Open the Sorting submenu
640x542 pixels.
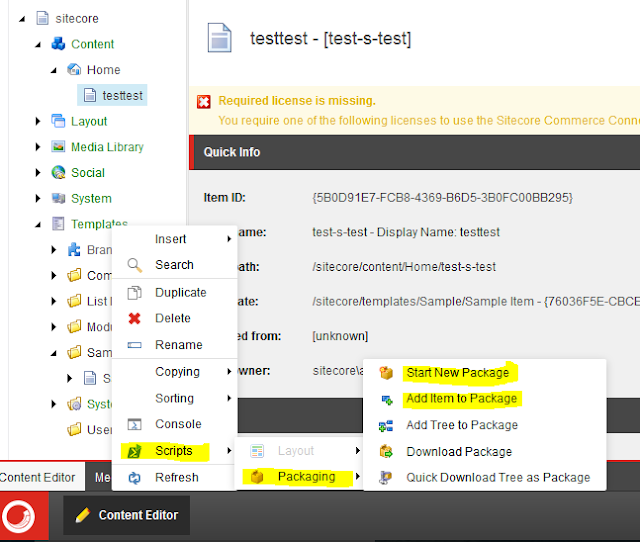(175, 398)
